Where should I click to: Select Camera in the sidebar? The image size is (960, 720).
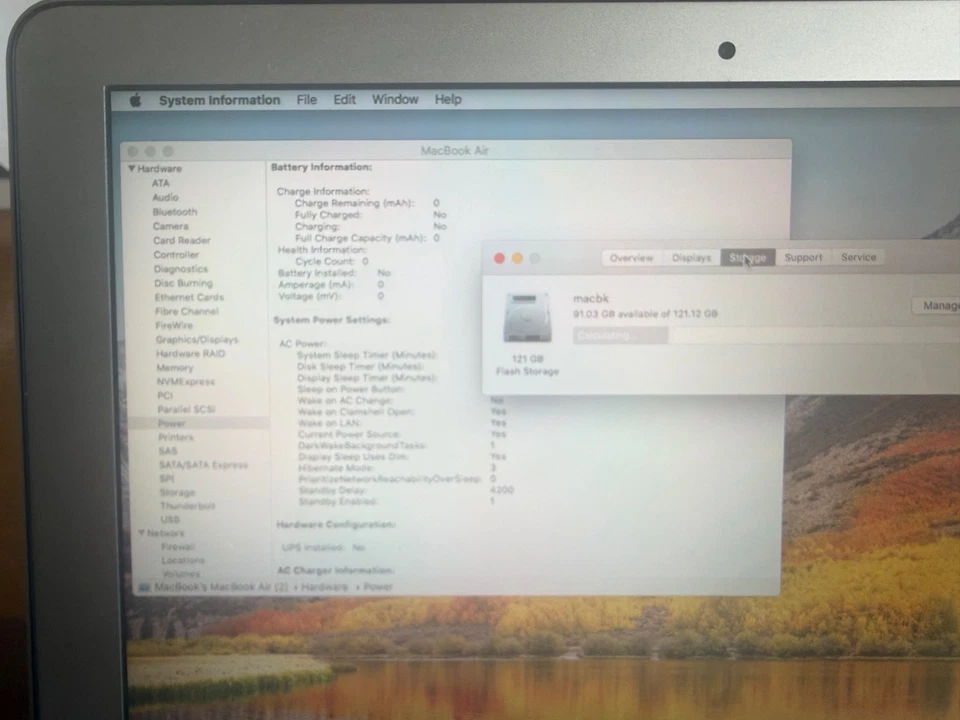tap(170, 226)
